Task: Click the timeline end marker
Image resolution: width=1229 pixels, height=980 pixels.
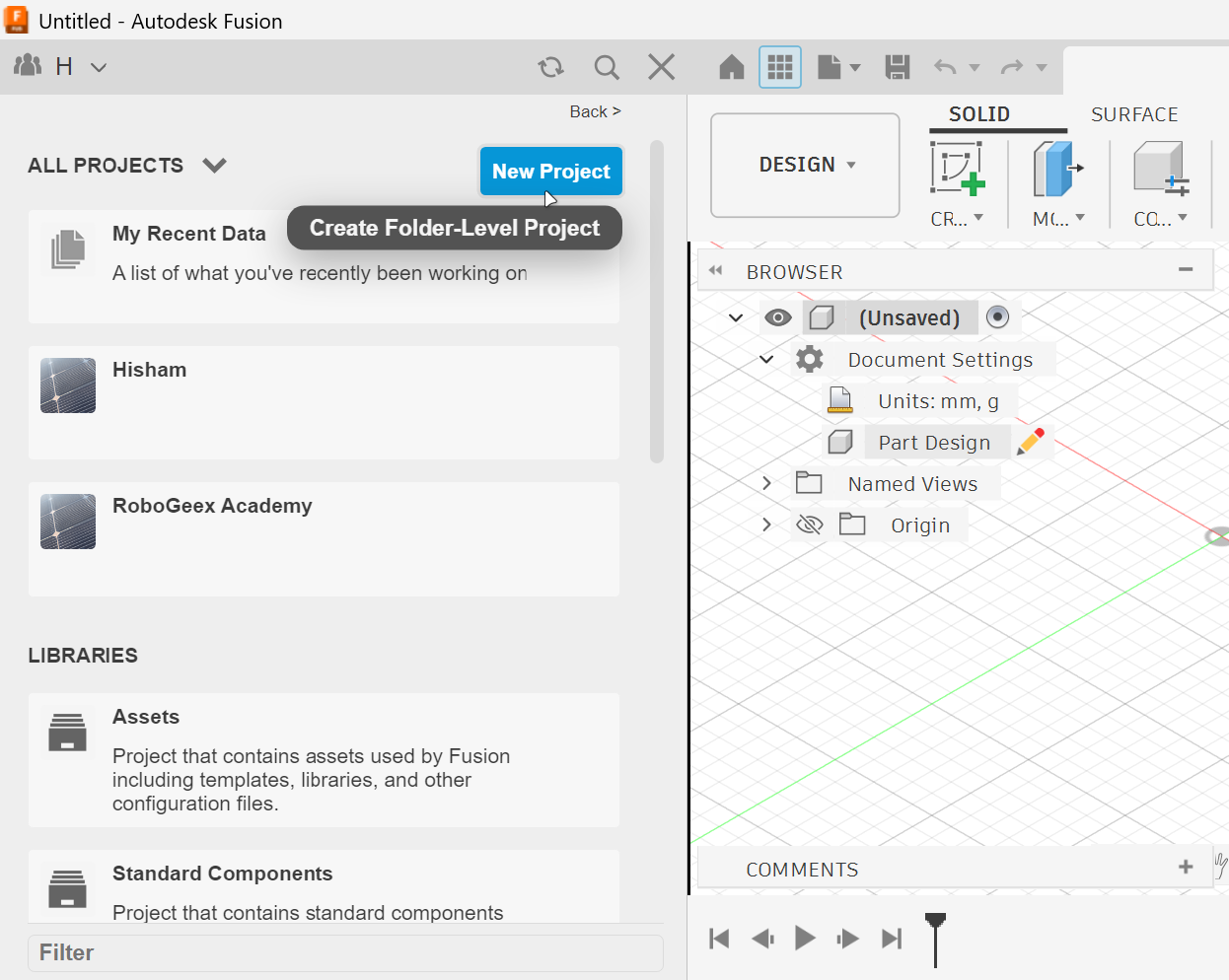Action: [x=935, y=940]
